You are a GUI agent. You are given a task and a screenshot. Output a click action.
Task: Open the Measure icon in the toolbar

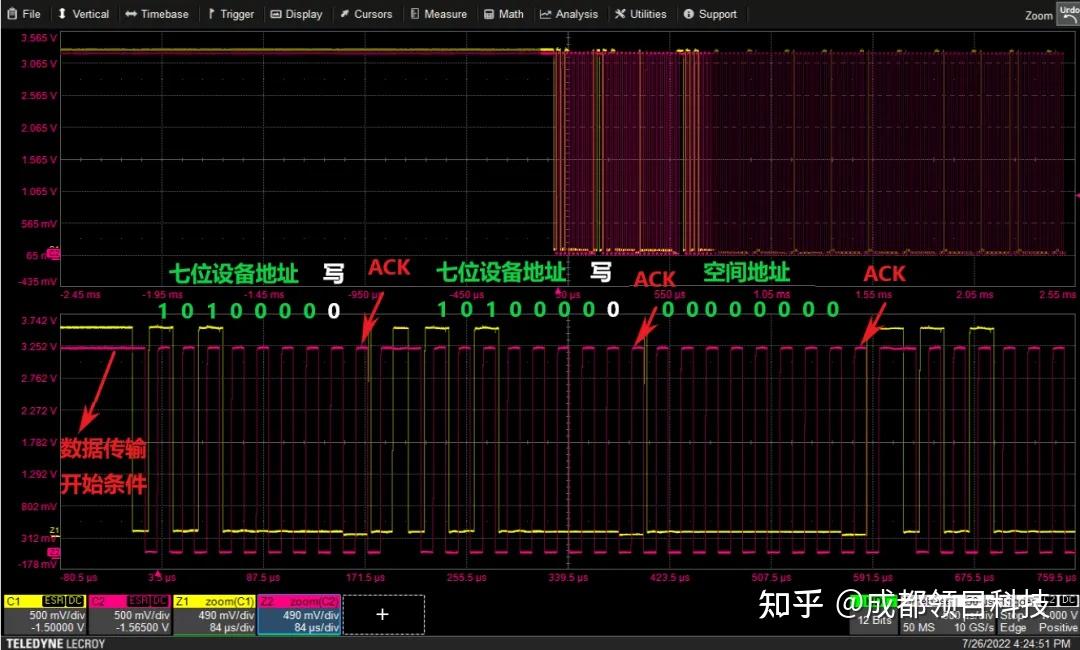coord(413,14)
